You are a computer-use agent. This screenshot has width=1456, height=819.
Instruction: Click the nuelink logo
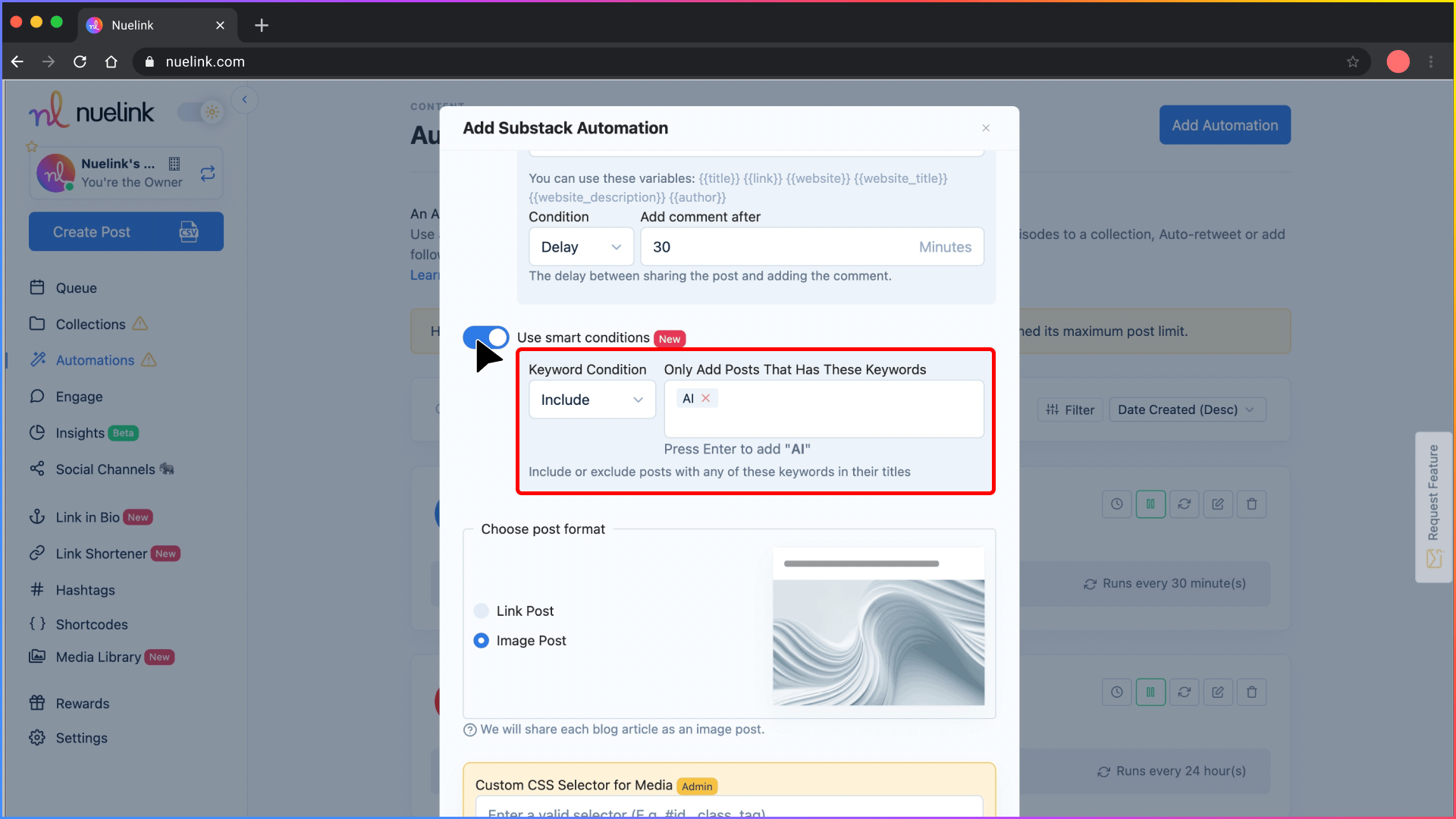(x=92, y=110)
